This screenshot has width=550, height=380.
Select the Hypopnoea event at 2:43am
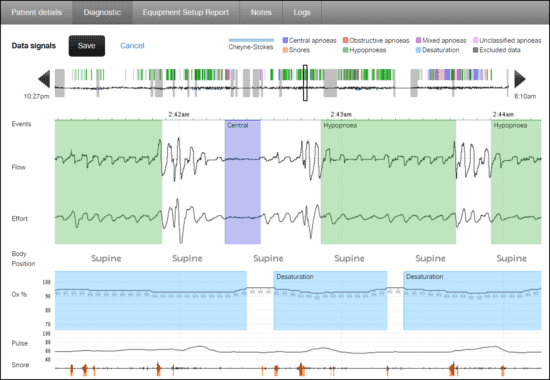(x=388, y=182)
